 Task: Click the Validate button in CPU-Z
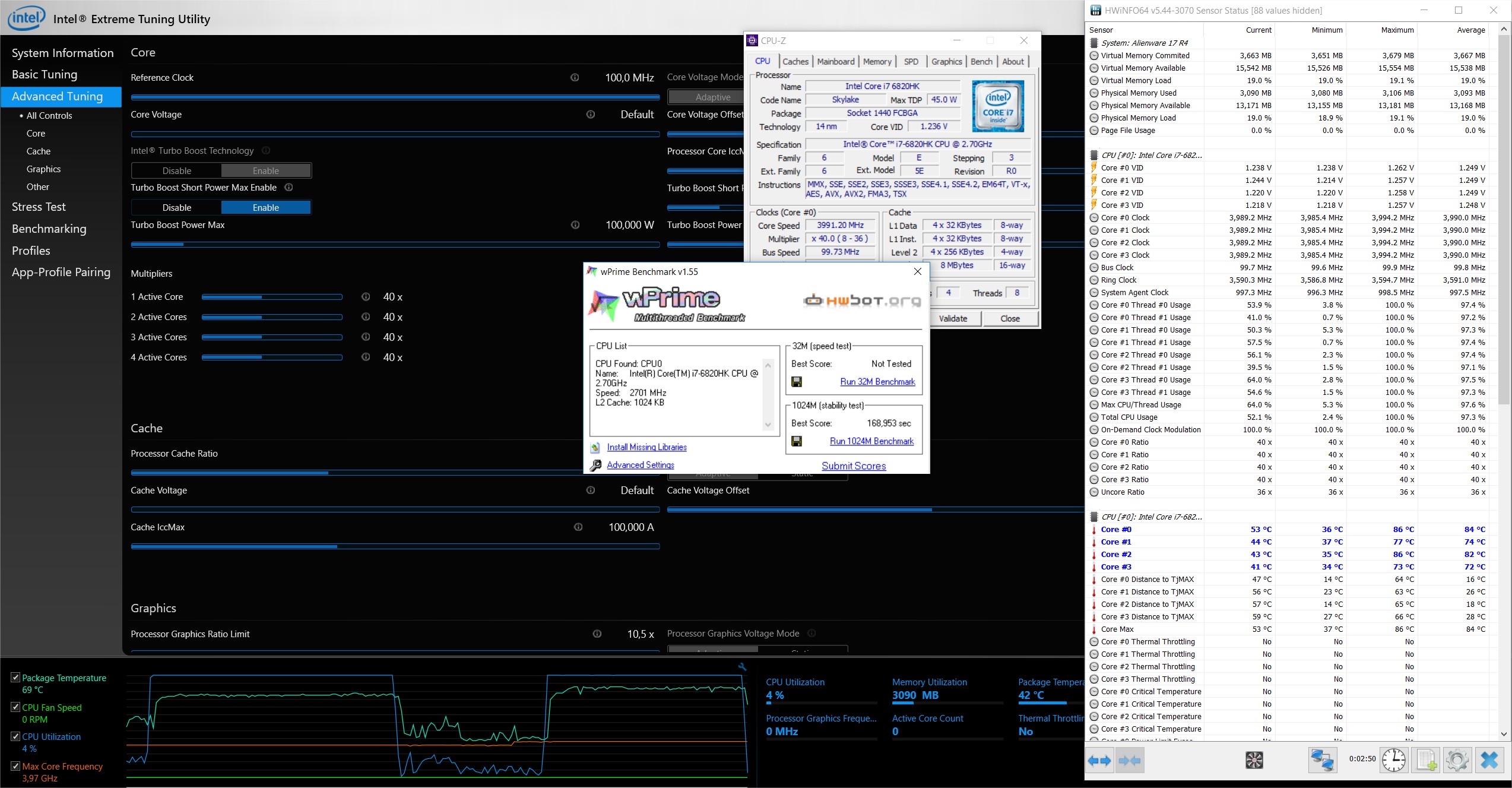pos(953,318)
